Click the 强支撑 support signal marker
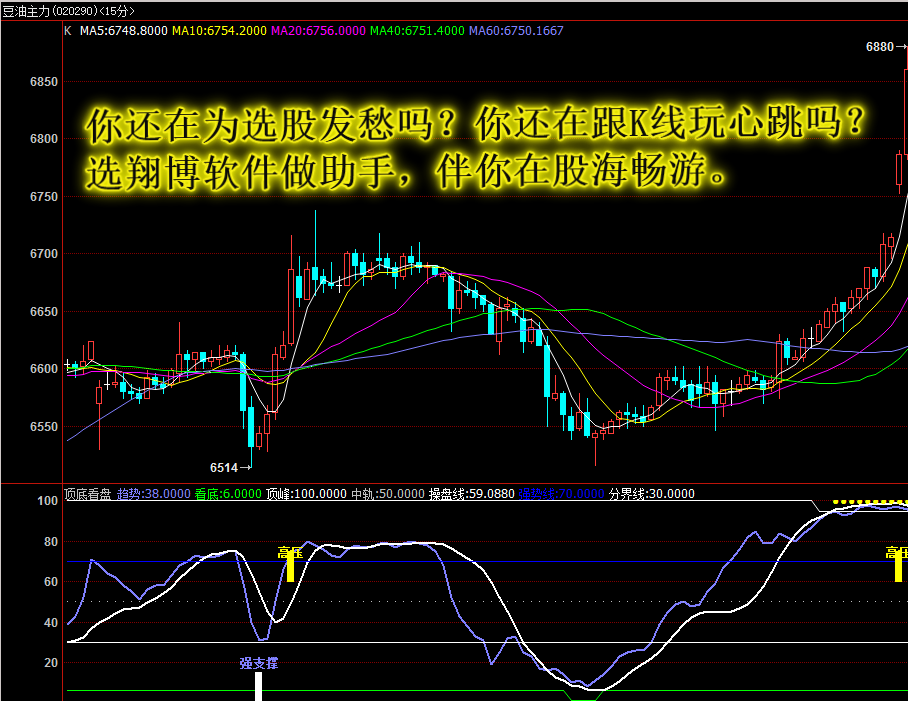Viewport: 908px width, 701px height. (259, 663)
